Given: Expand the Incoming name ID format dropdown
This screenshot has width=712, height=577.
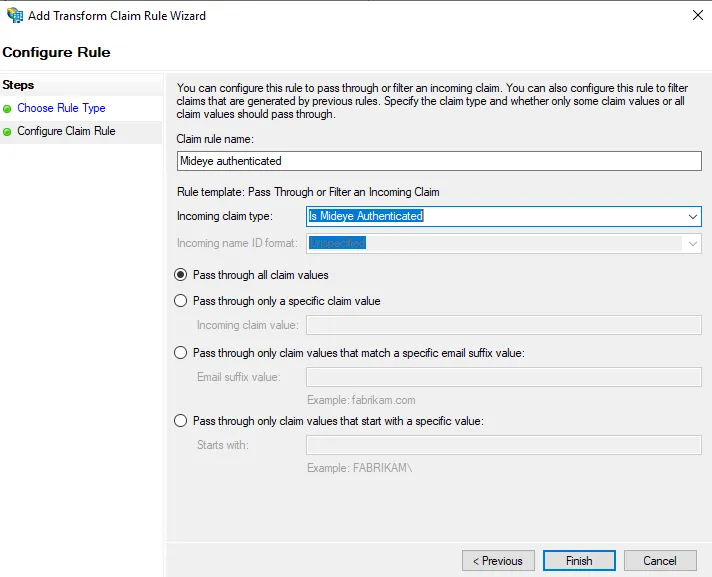Looking at the screenshot, I should pyautogui.click(x=692, y=244).
